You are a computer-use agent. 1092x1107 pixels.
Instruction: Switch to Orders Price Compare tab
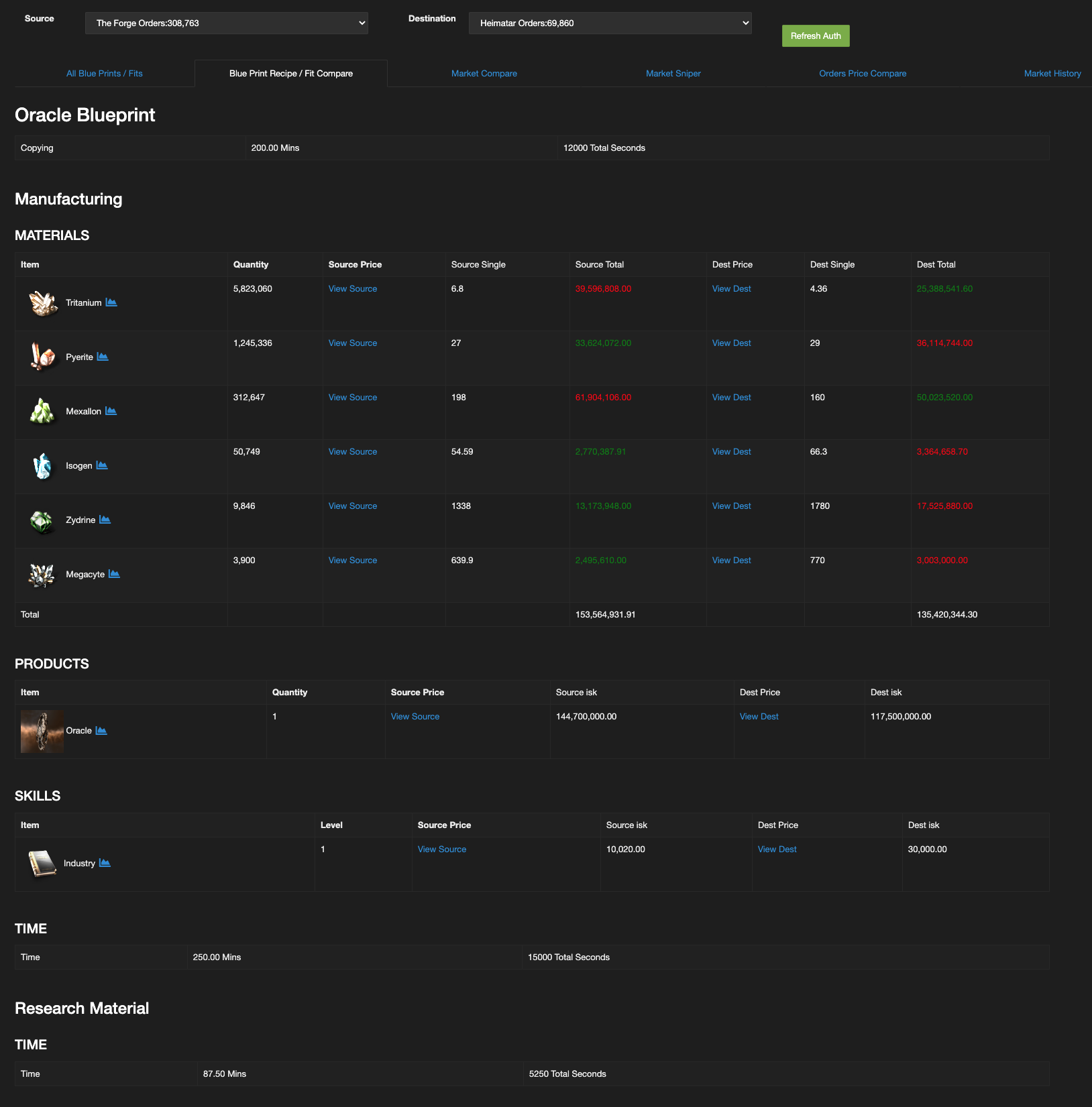[863, 74]
